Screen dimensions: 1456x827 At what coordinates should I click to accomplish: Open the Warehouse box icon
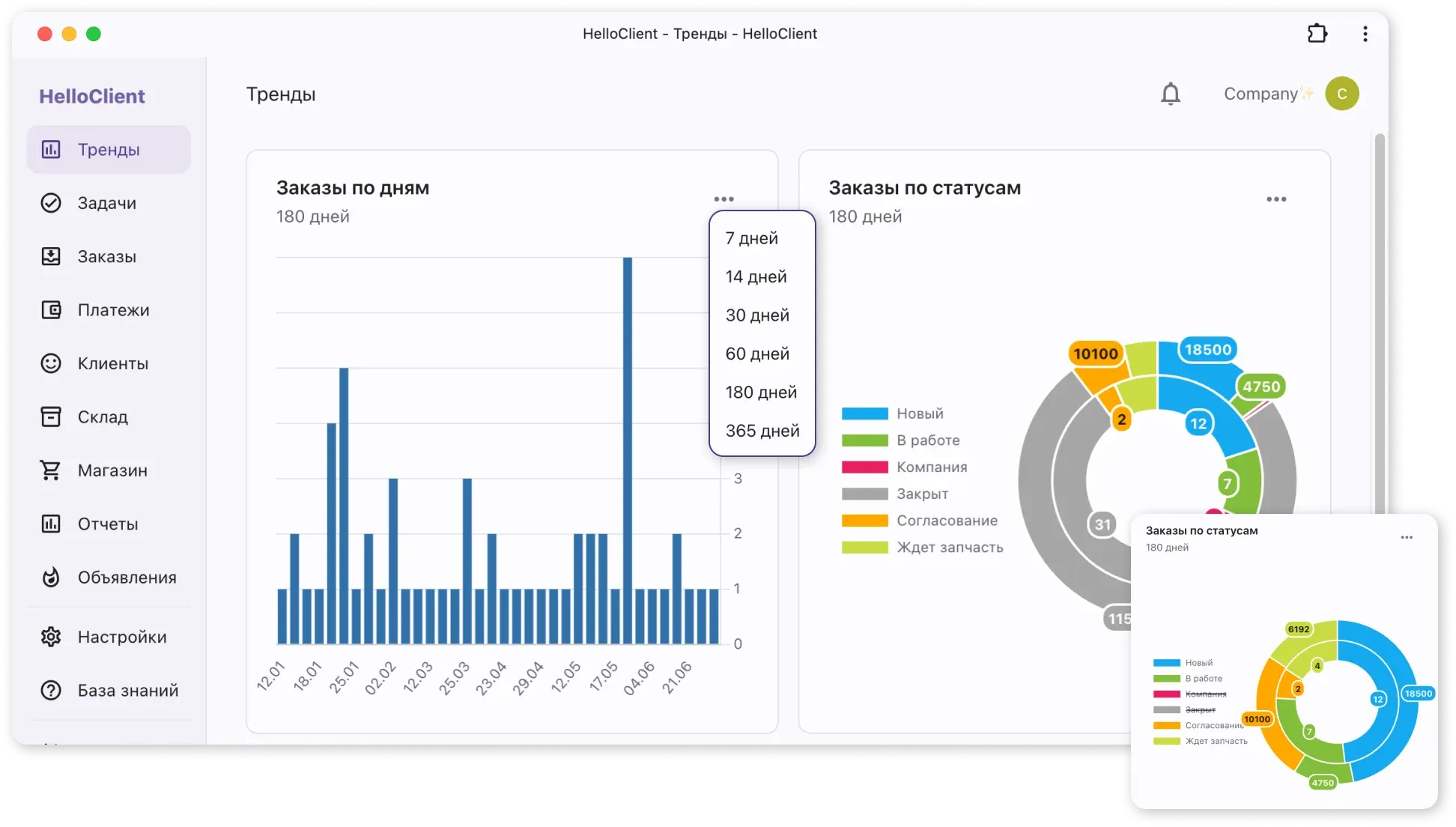(51, 416)
